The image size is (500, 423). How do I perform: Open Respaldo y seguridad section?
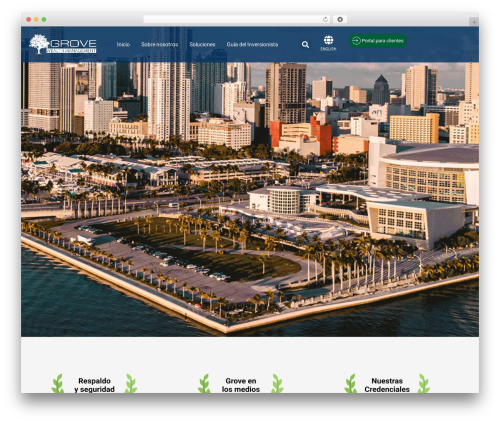click(94, 385)
